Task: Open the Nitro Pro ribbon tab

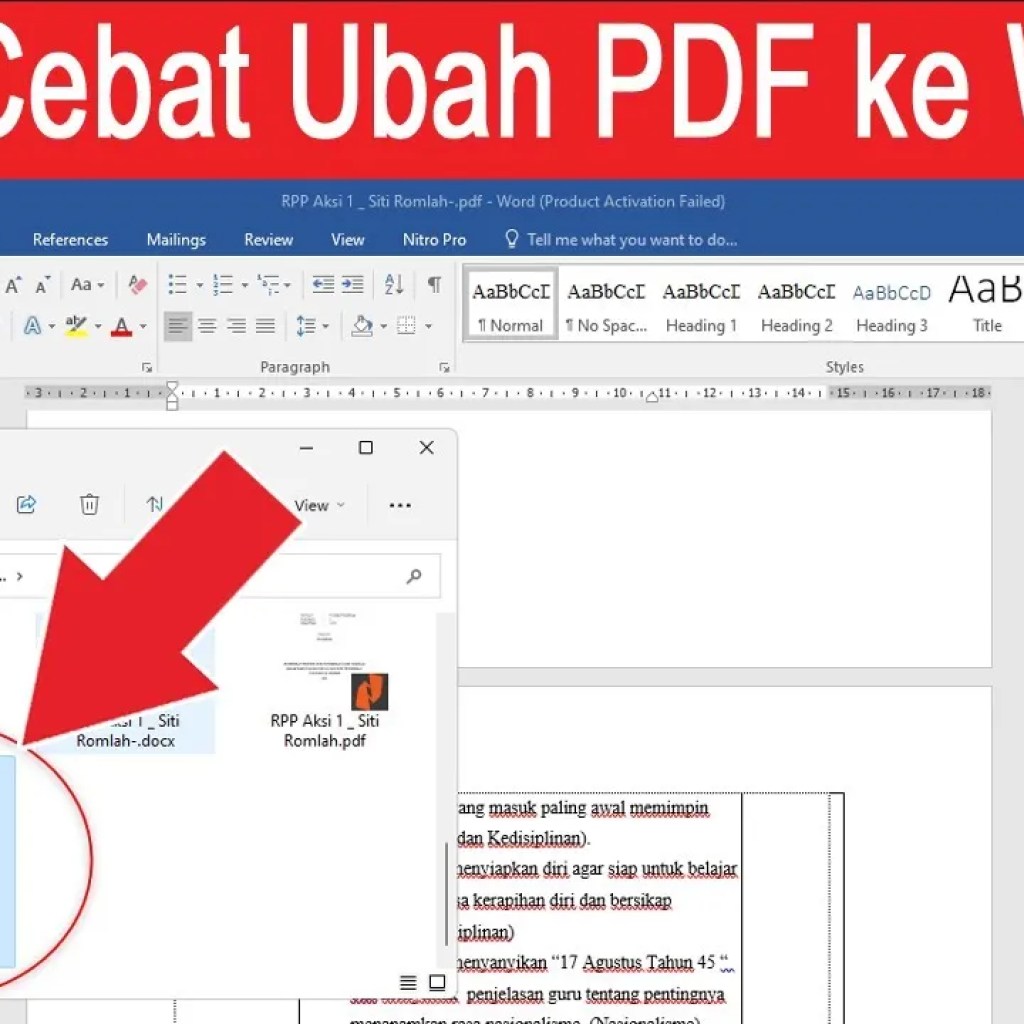Action: coord(434,239)
